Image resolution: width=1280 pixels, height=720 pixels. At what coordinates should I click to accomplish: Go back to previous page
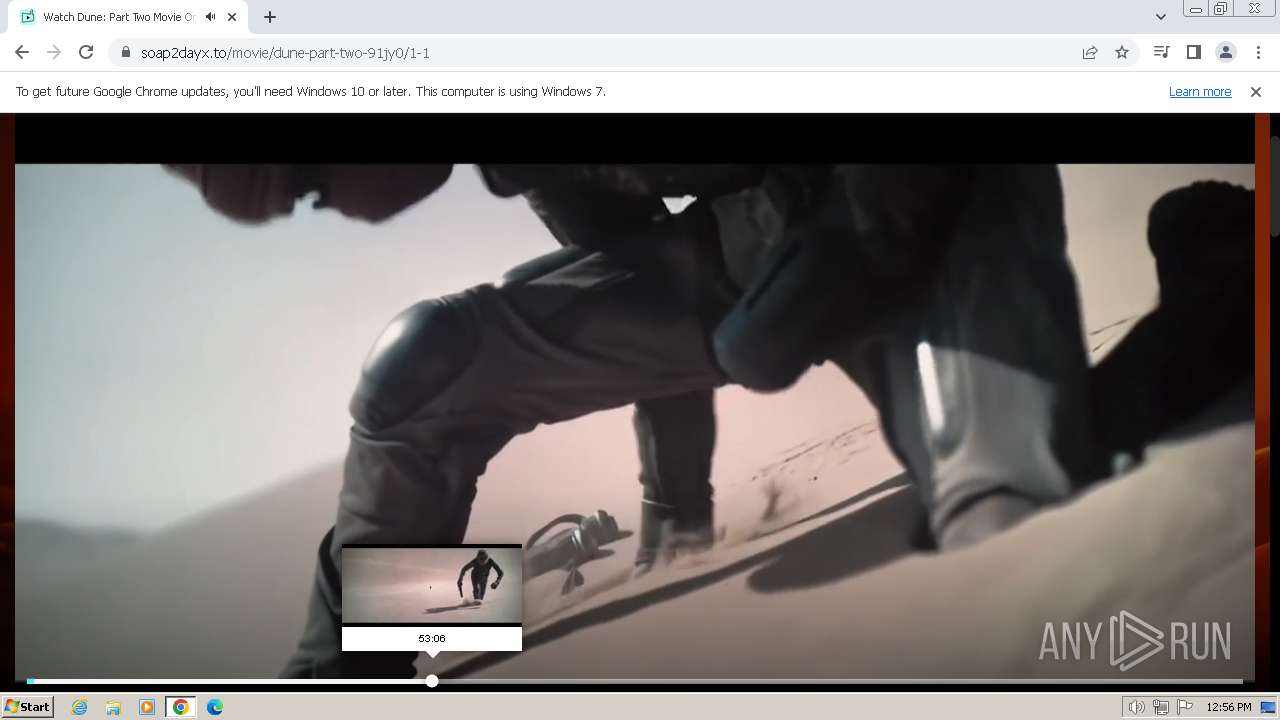pyautogui.click(x=22, y=52)
